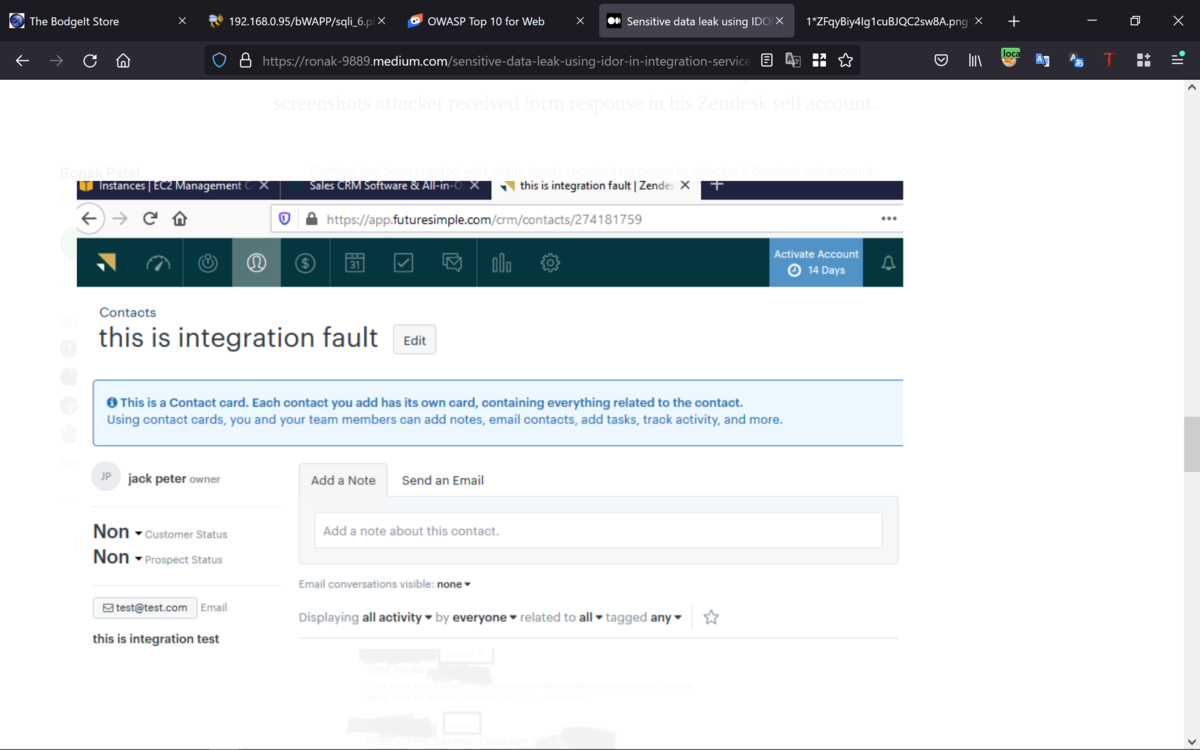Viewport: 1200px width, 750px height.
Task: Open the tagged any filter dropdown
Action: pos(666,617)
